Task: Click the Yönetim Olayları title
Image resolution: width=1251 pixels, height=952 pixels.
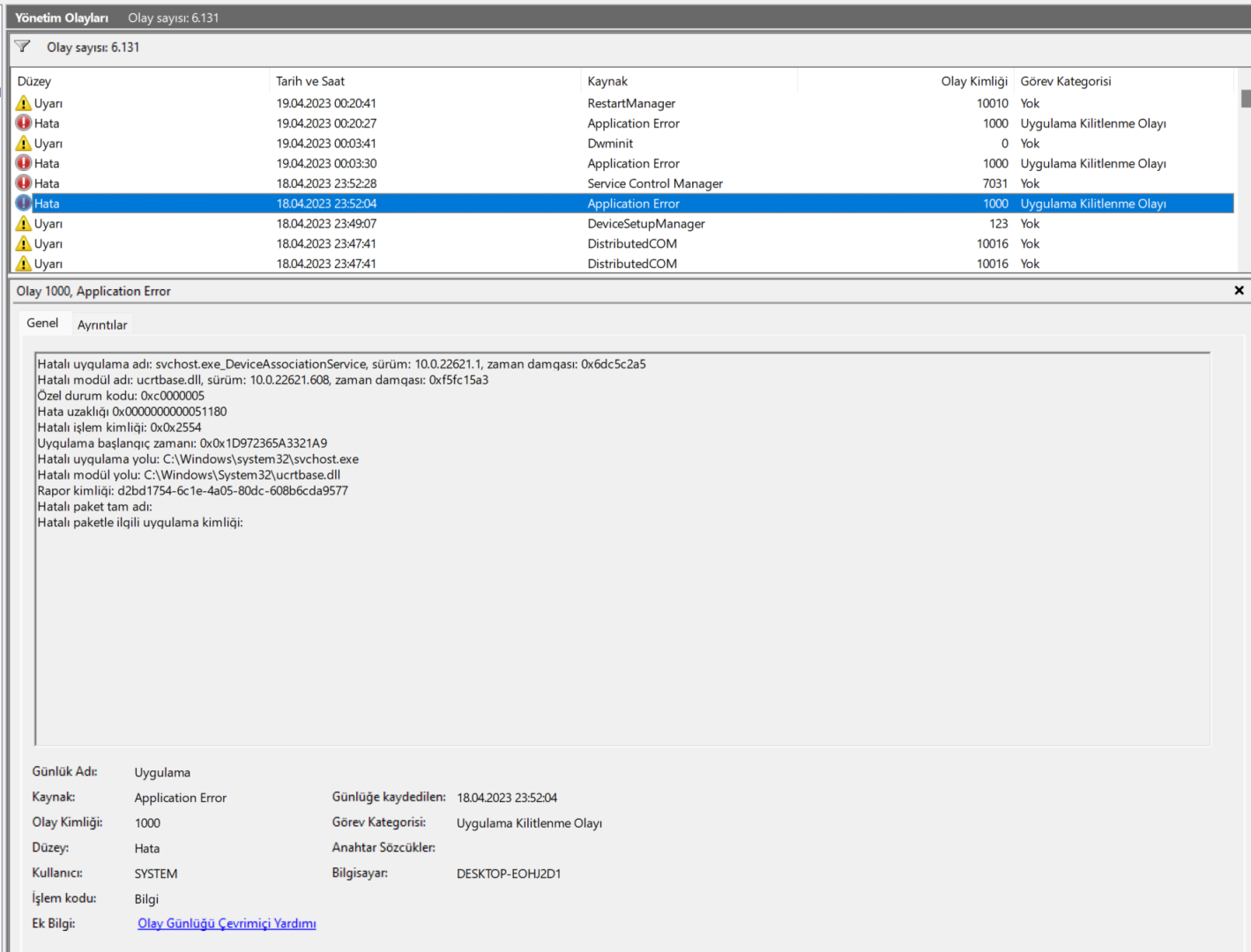Action: pos(62,18)
